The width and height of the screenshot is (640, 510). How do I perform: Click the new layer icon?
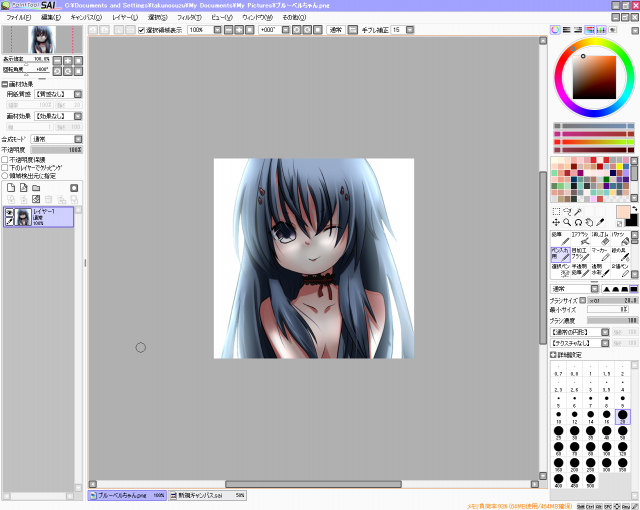click(x=11, y=188)
